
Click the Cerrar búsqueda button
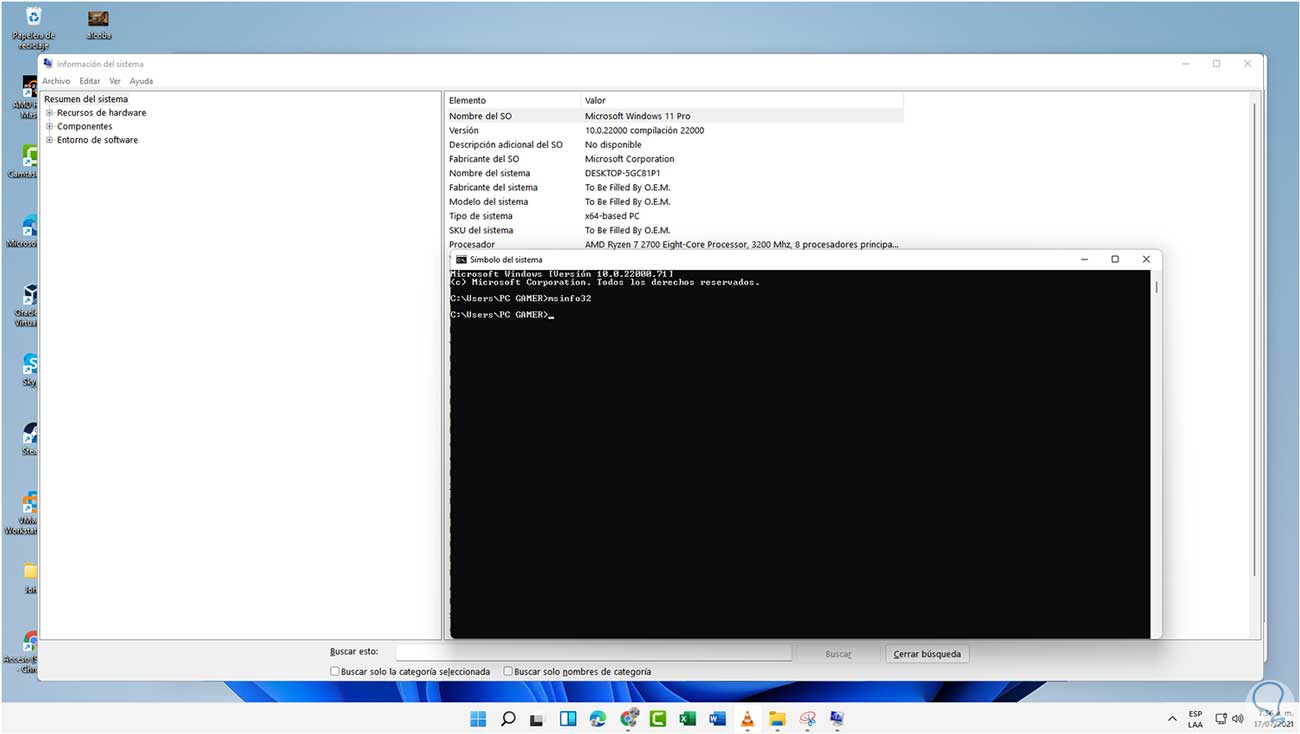click(x=927, y=654)
